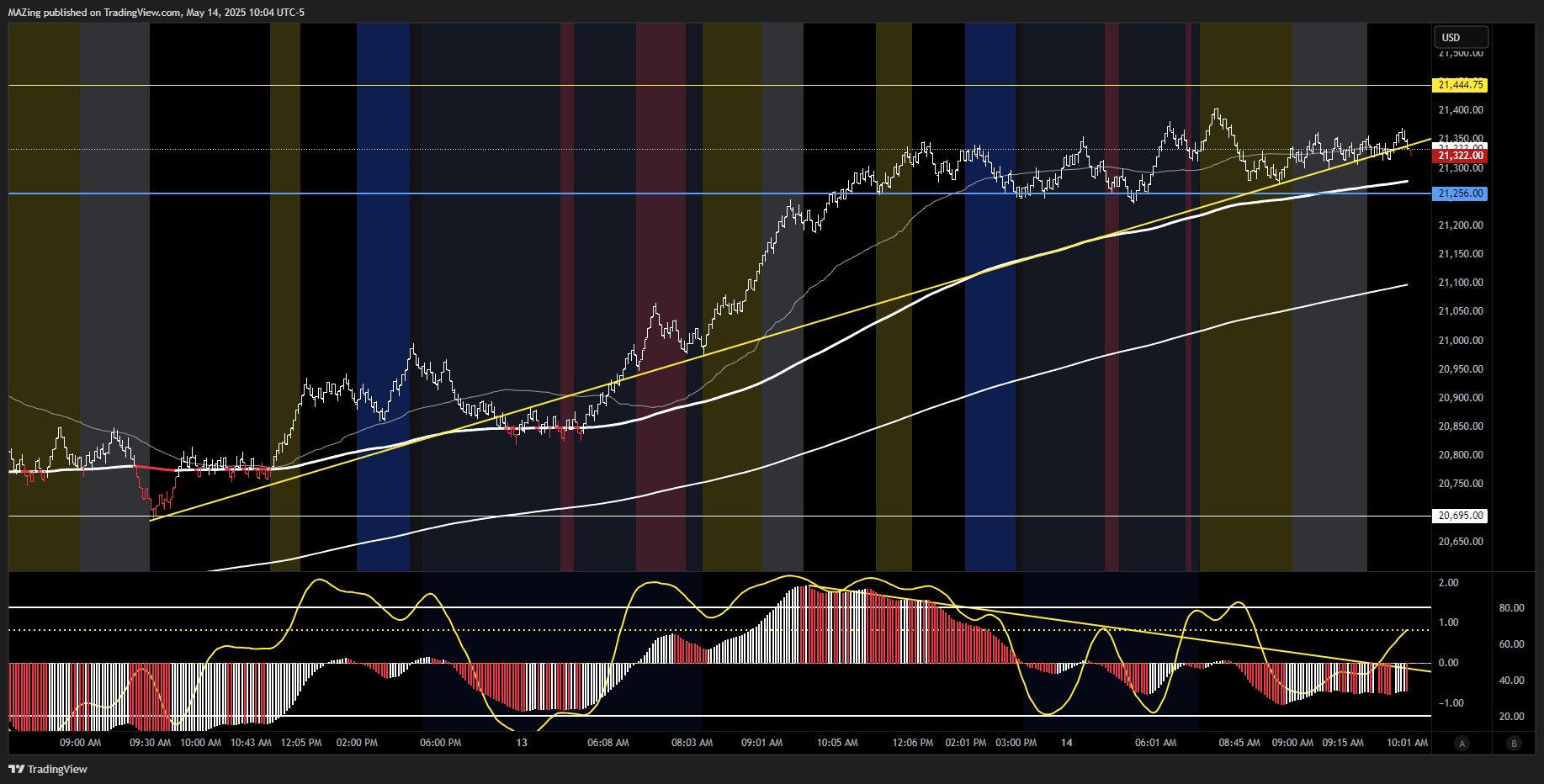Image resolution: width=1544 pixels, height=784 pixels.
Task: Click the 20,650.00 price axis value
Action: point(1461,542)
